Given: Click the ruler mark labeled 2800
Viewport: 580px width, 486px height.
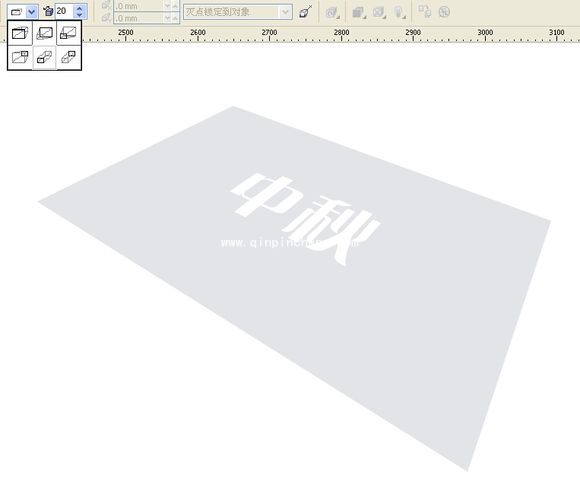Looking at the screenshot, I should point(341,33).
